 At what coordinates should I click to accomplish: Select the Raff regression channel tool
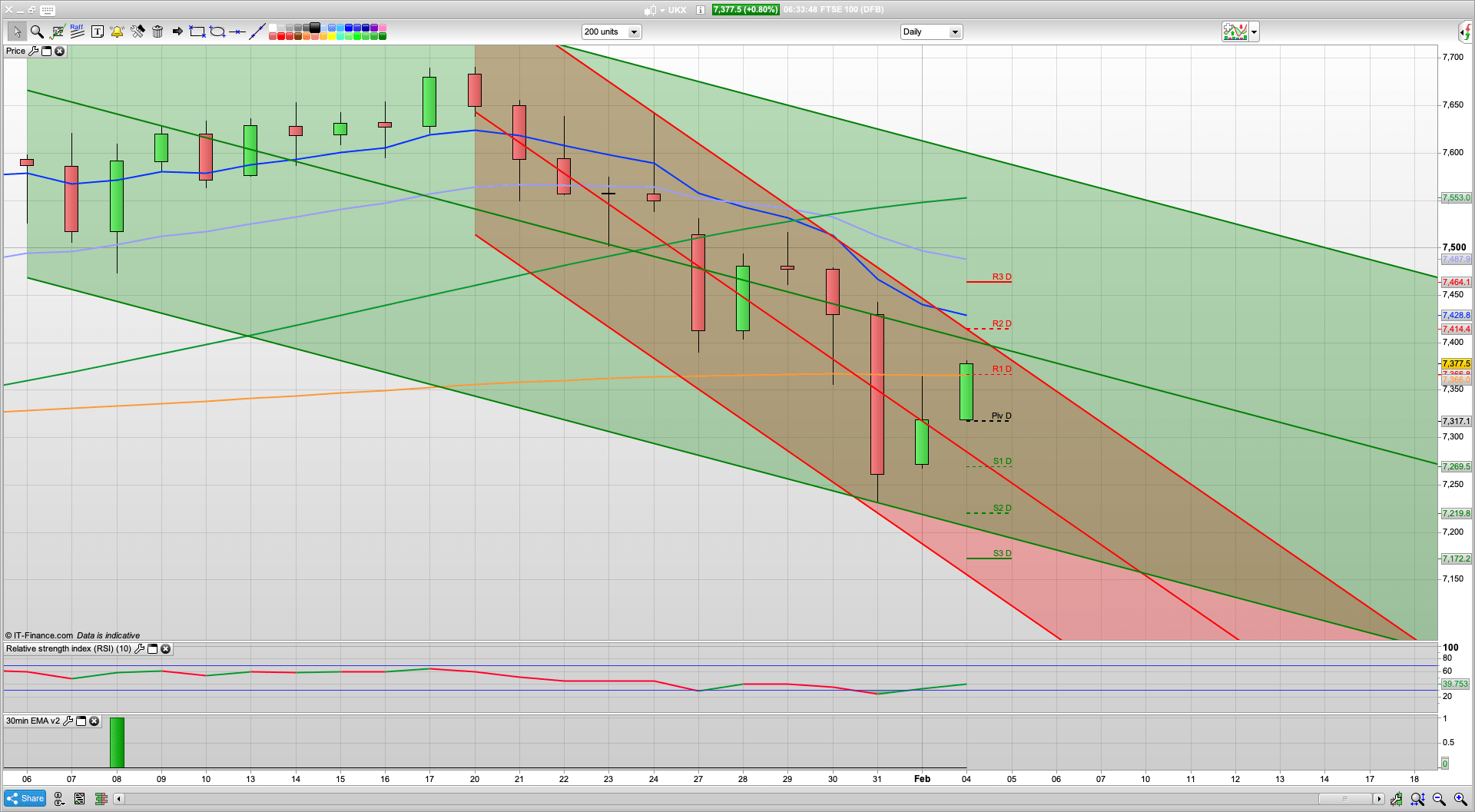(x=77, y=31)
